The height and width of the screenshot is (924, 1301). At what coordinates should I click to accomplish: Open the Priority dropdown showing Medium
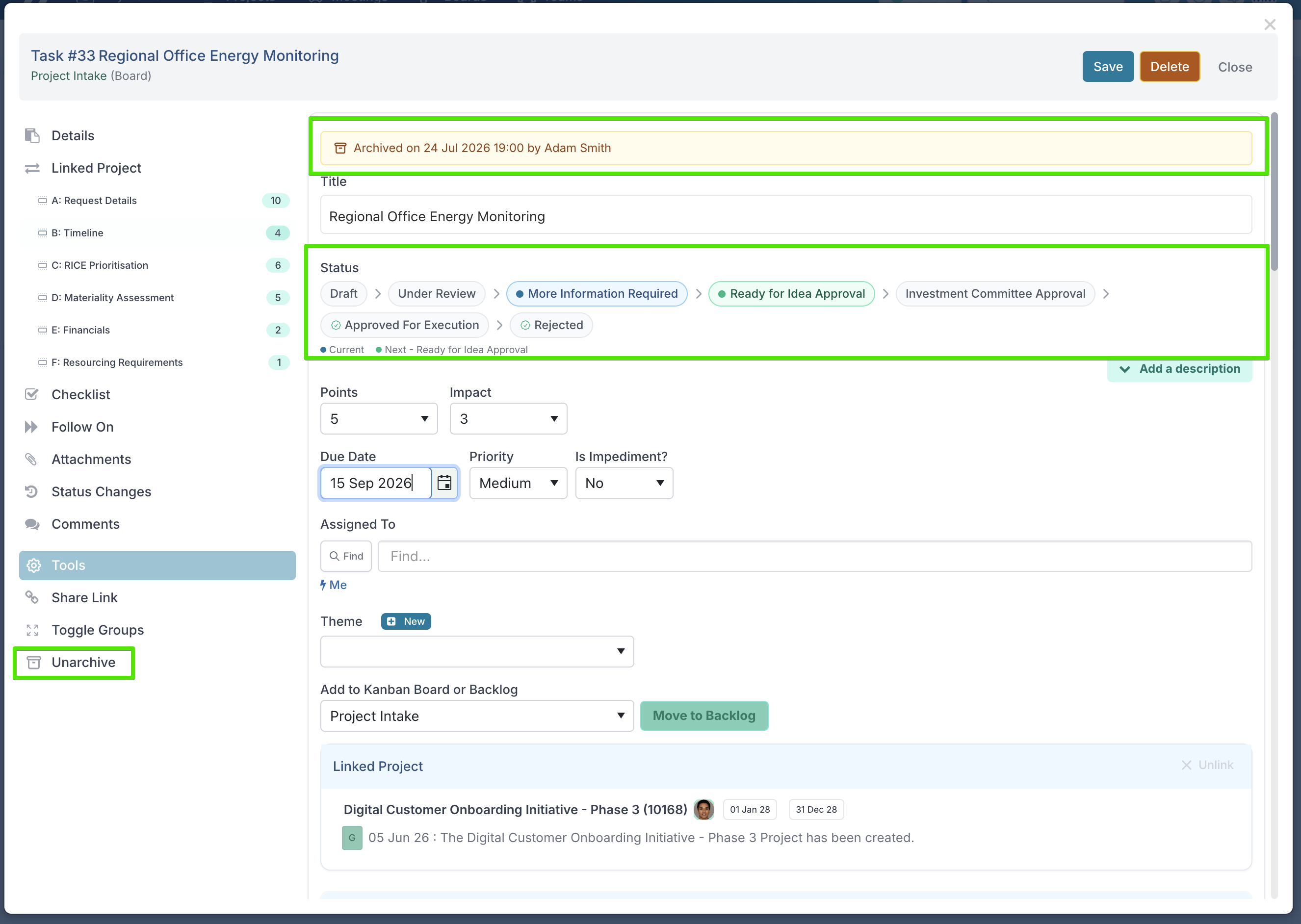(x=518, y=483)
